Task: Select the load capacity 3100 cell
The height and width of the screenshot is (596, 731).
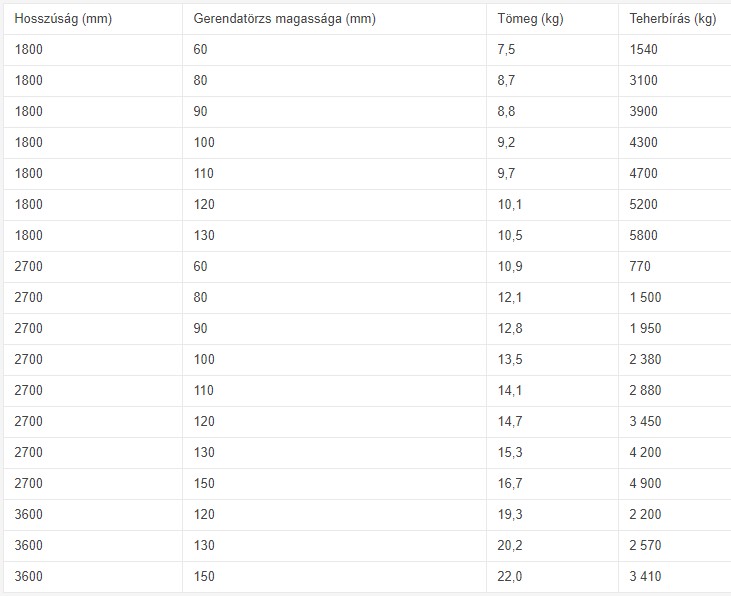Action: pos(644,81)
